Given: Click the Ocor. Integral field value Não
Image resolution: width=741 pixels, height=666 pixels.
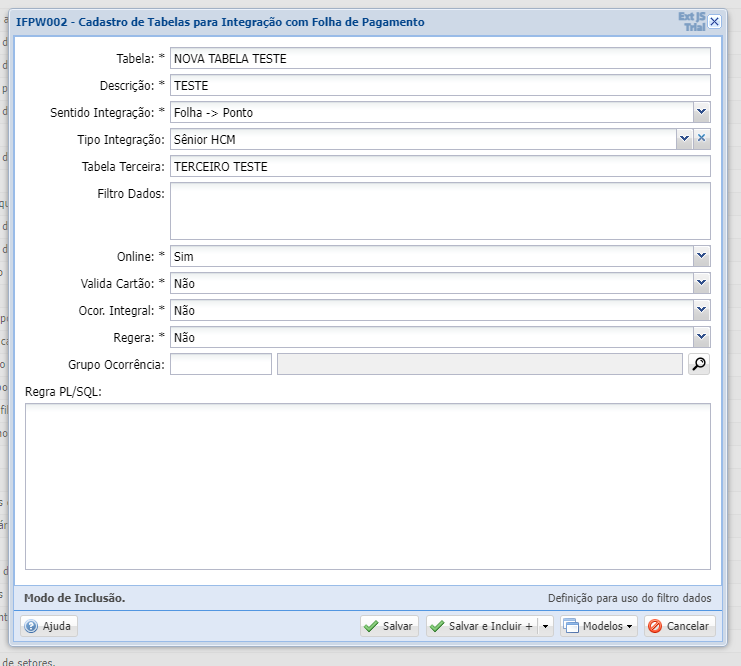Looking at the screenshot, I should point(432,310).
